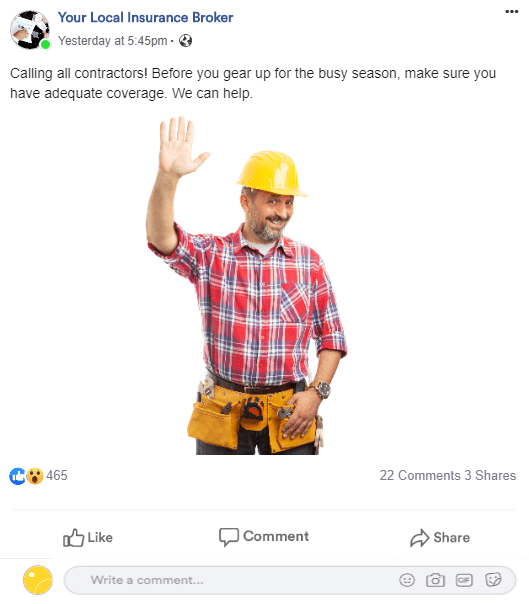View the 3 Shares list
Viewport: 529px width, 604px height.
[490, 475]
